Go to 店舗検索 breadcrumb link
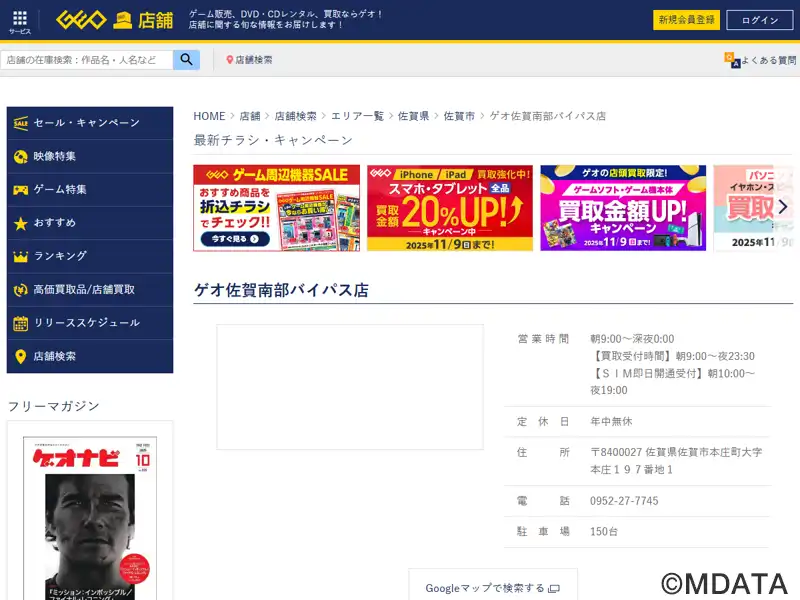This screenshot has height=600, width=800. (x=295, y=116)
